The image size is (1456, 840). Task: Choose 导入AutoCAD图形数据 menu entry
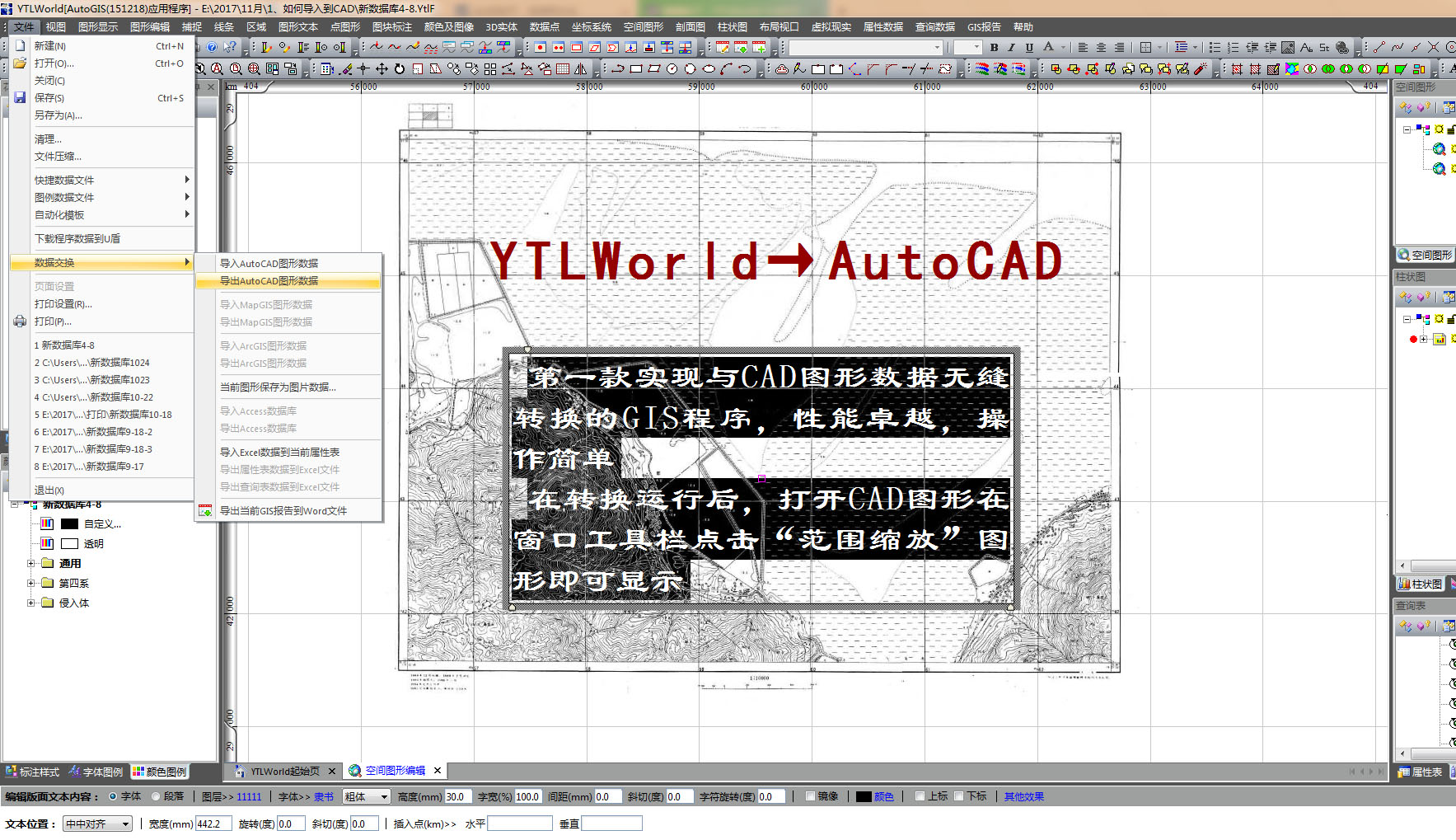coord(288,264)
